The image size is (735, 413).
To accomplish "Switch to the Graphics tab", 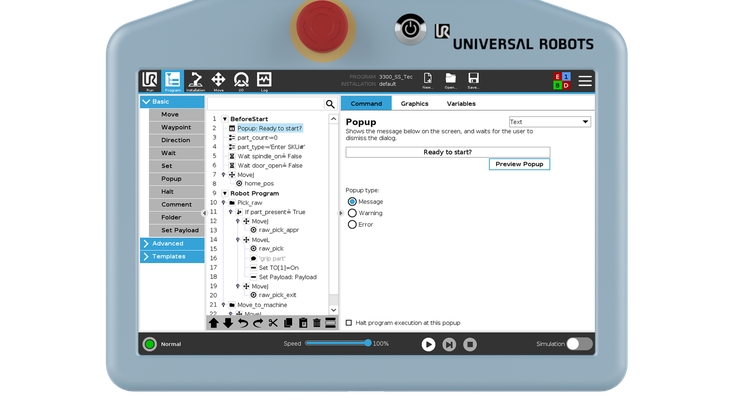I will click(414, 103).
